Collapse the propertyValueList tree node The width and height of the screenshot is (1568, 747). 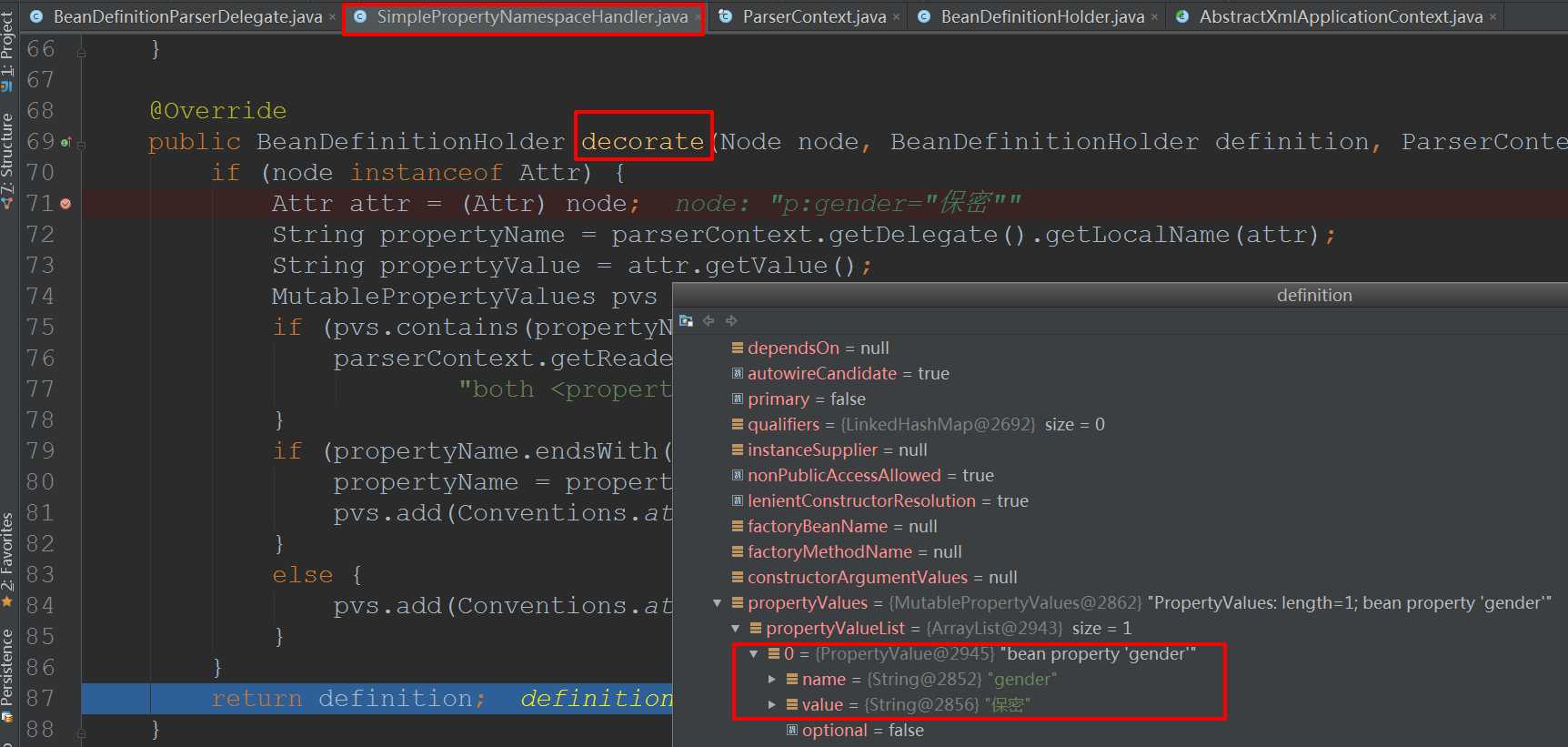point(736,628)
